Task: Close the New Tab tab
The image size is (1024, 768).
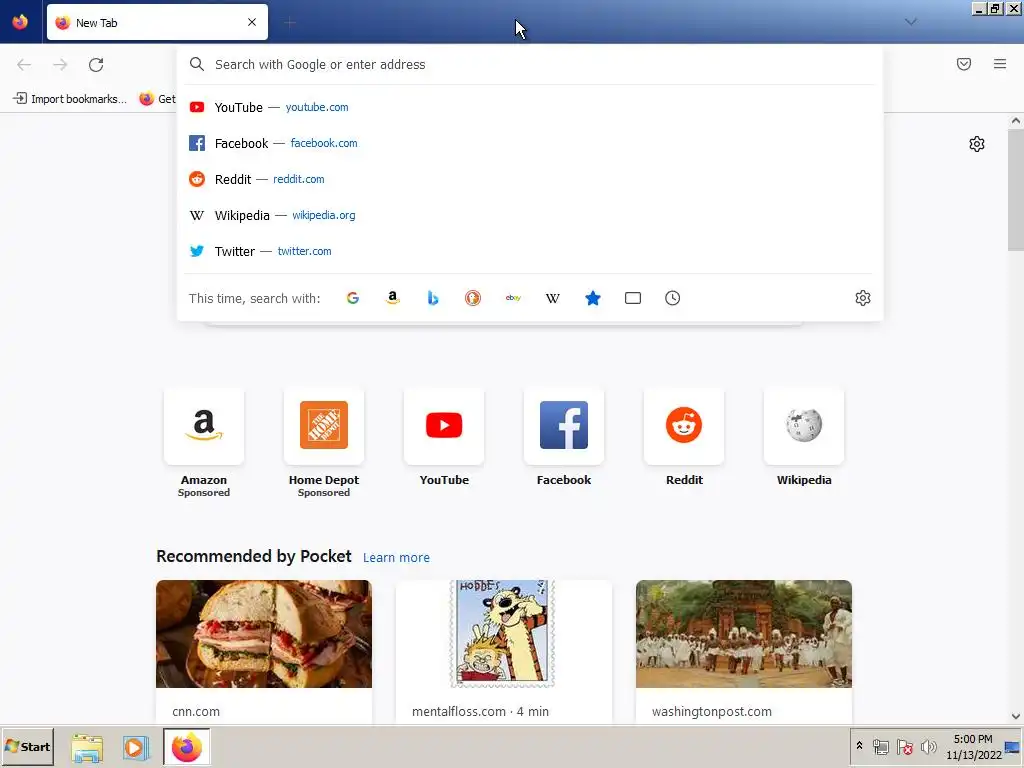Action: pyautogui.click(x=252, y=22)
